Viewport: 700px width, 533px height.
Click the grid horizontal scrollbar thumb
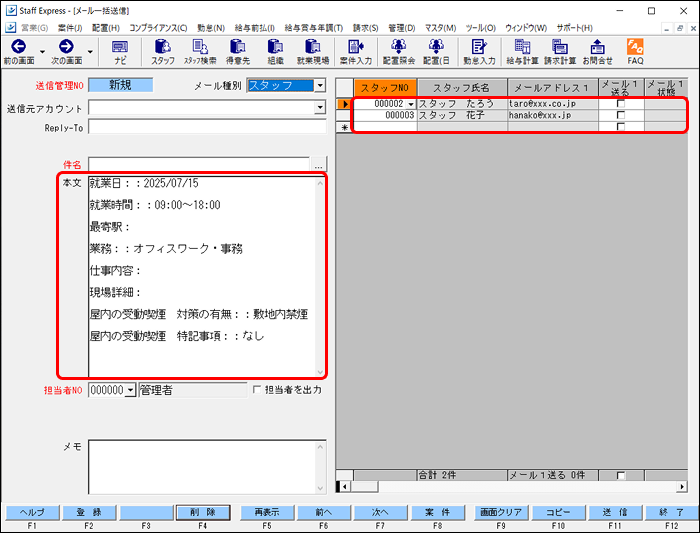364,486
